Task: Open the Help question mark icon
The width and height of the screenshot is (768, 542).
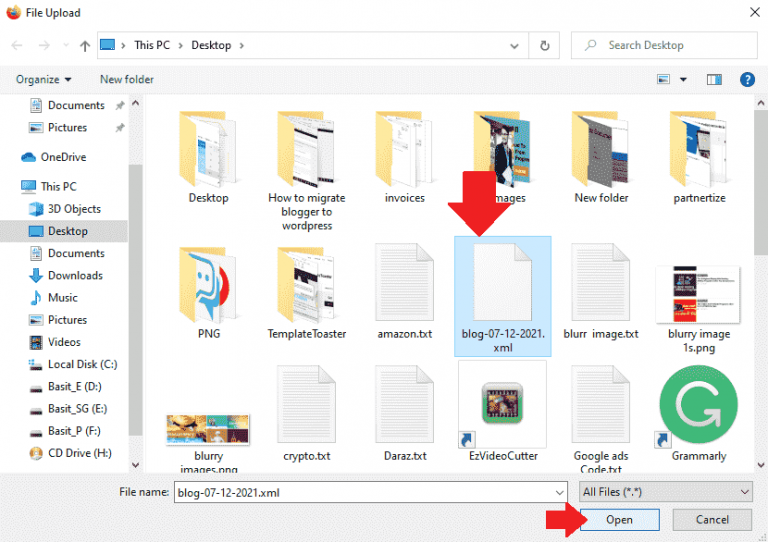Action: pyautogui.click(x=746, y=79)
